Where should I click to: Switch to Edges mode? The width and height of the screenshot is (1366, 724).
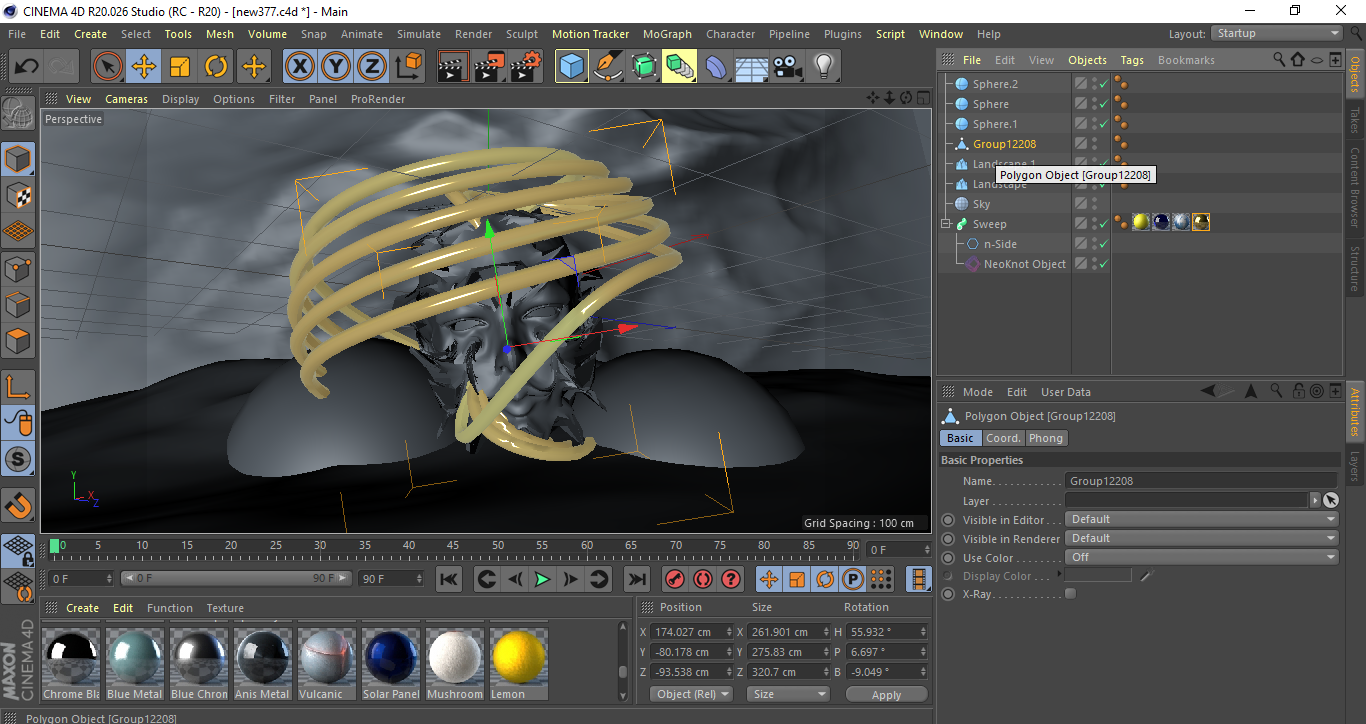[x=18, y=303]
